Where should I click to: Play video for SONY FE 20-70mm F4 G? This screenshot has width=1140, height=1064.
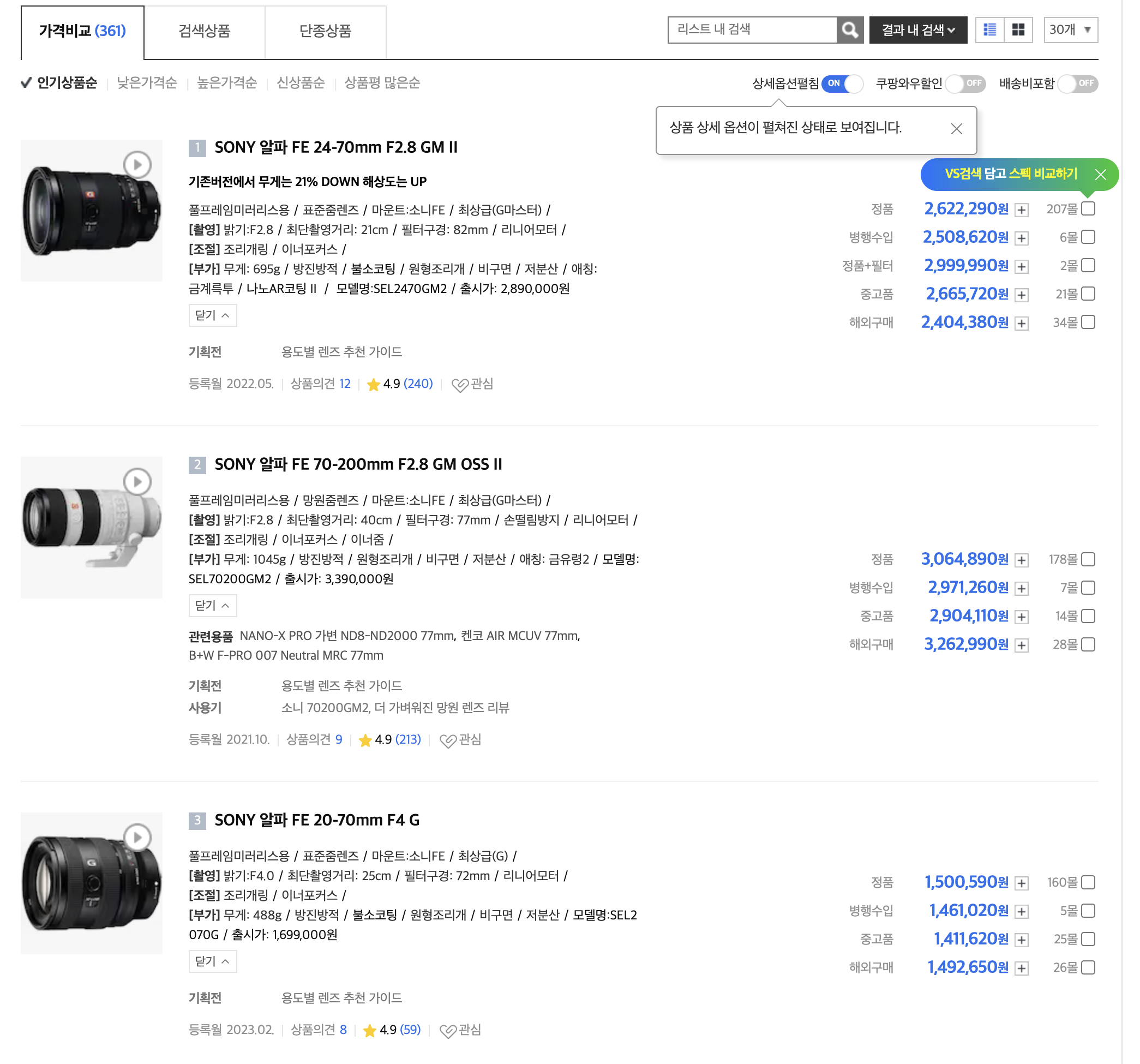(x=137, y=838)
